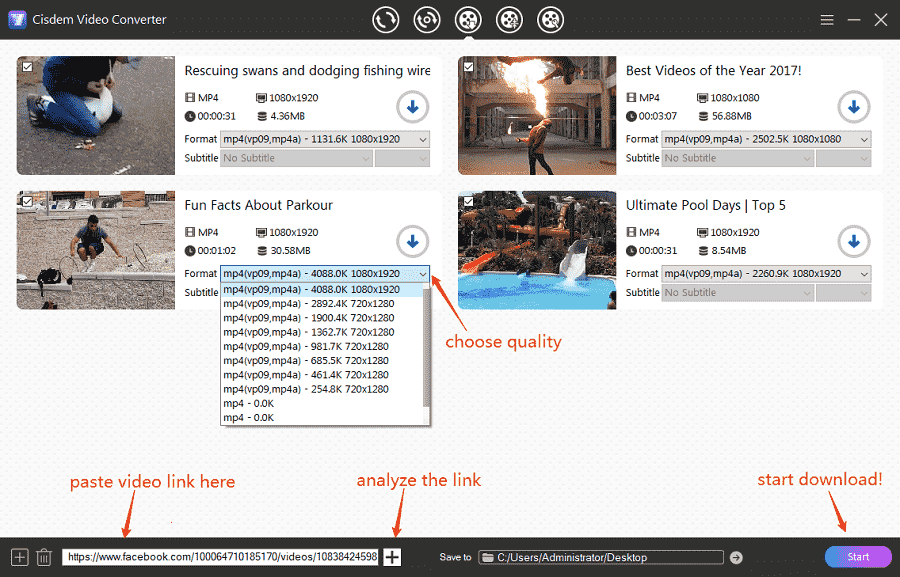Image resolution: width=900 pixels, height=577 pixels.
Task: Download the Ultimate Pool Days video
Action: pos(854,242)
